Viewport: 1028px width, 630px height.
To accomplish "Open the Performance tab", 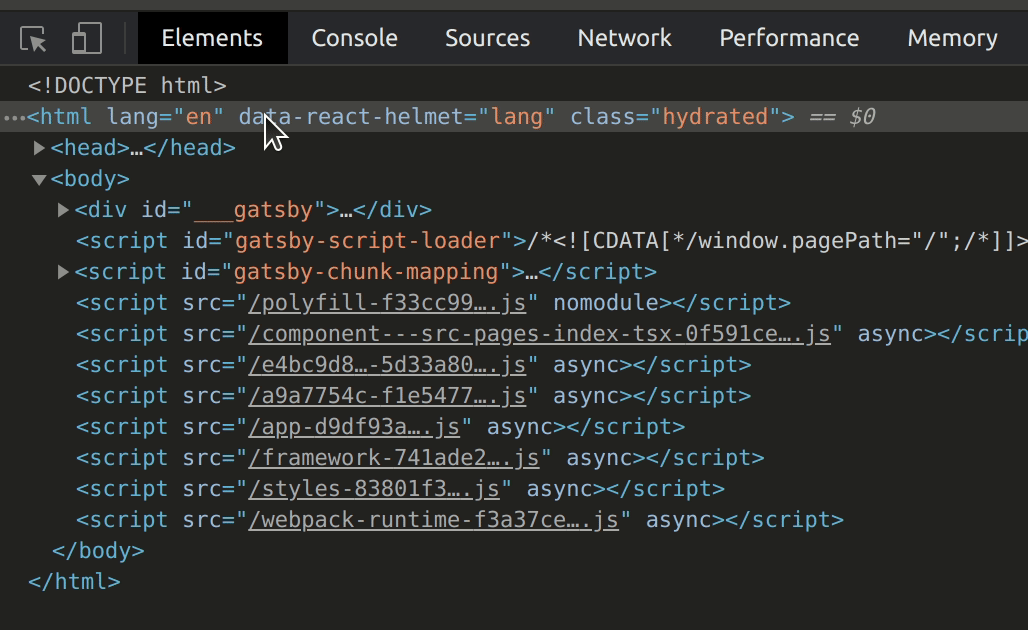I will pyautogui.click(x=789, y=38).
